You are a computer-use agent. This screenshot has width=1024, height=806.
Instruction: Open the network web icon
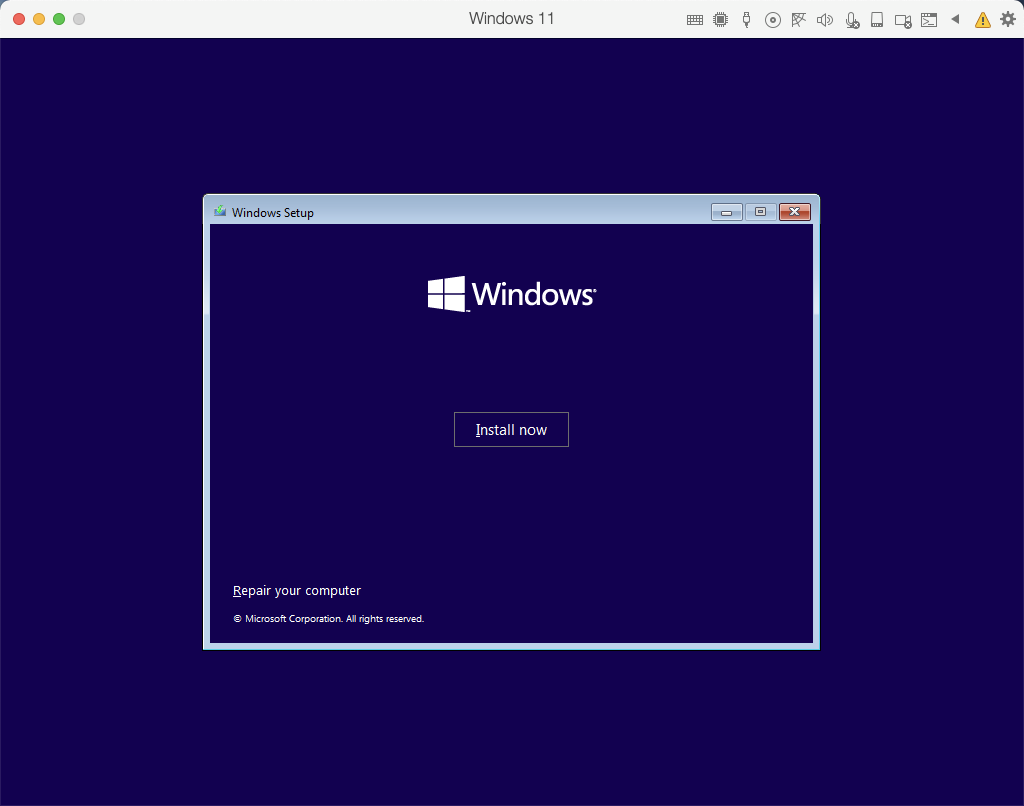coord(798,20)
